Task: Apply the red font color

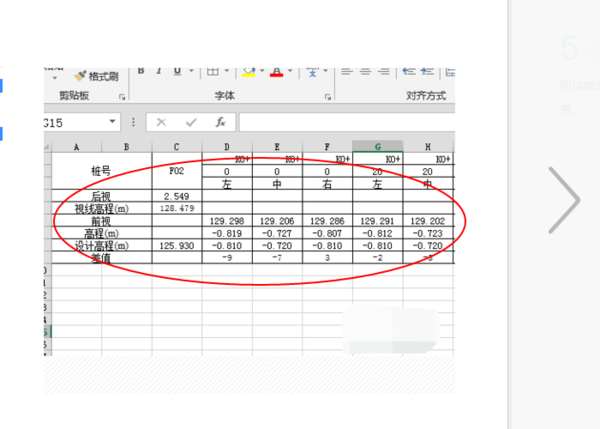Action: (277, 72)
